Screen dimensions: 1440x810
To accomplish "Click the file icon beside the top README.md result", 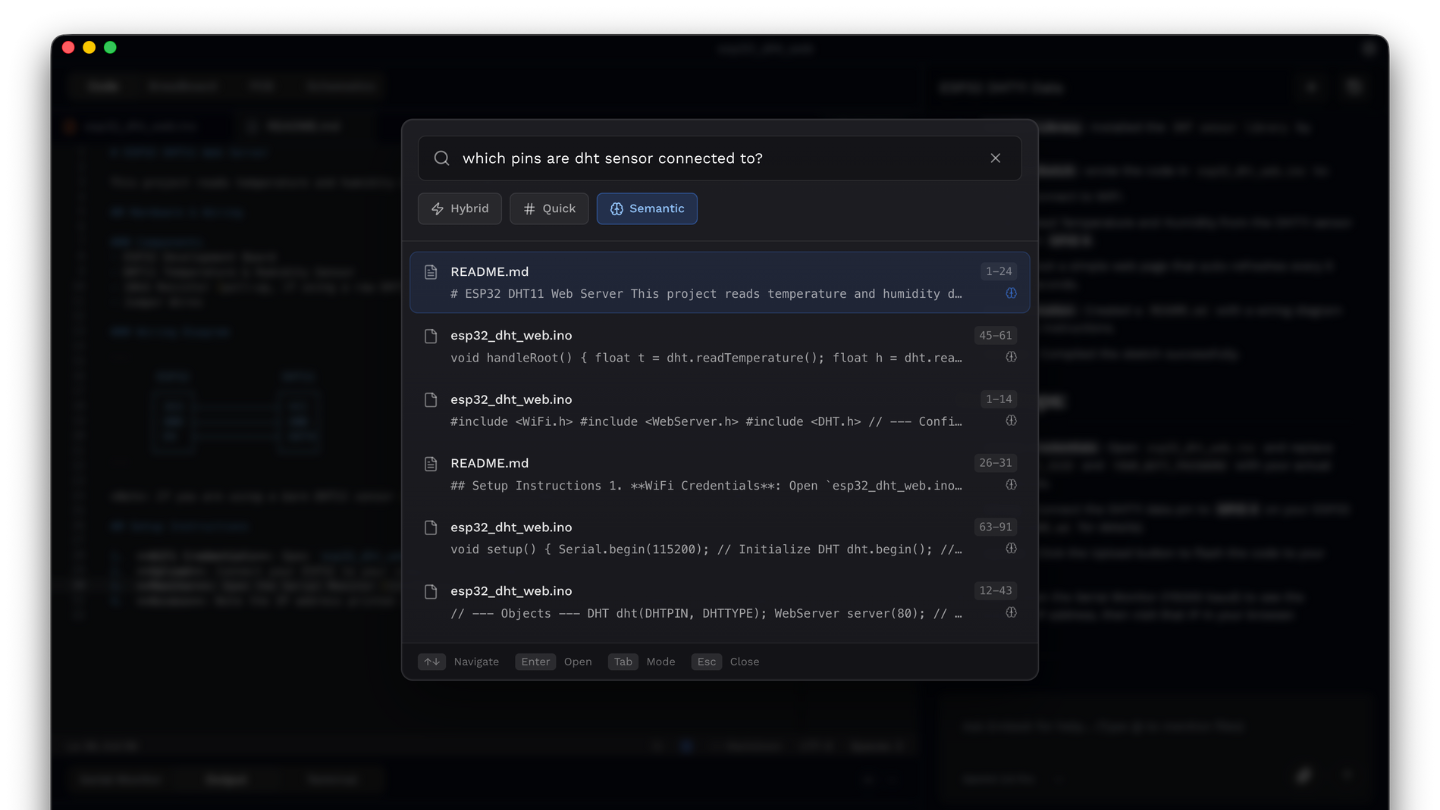I will 431,271.
